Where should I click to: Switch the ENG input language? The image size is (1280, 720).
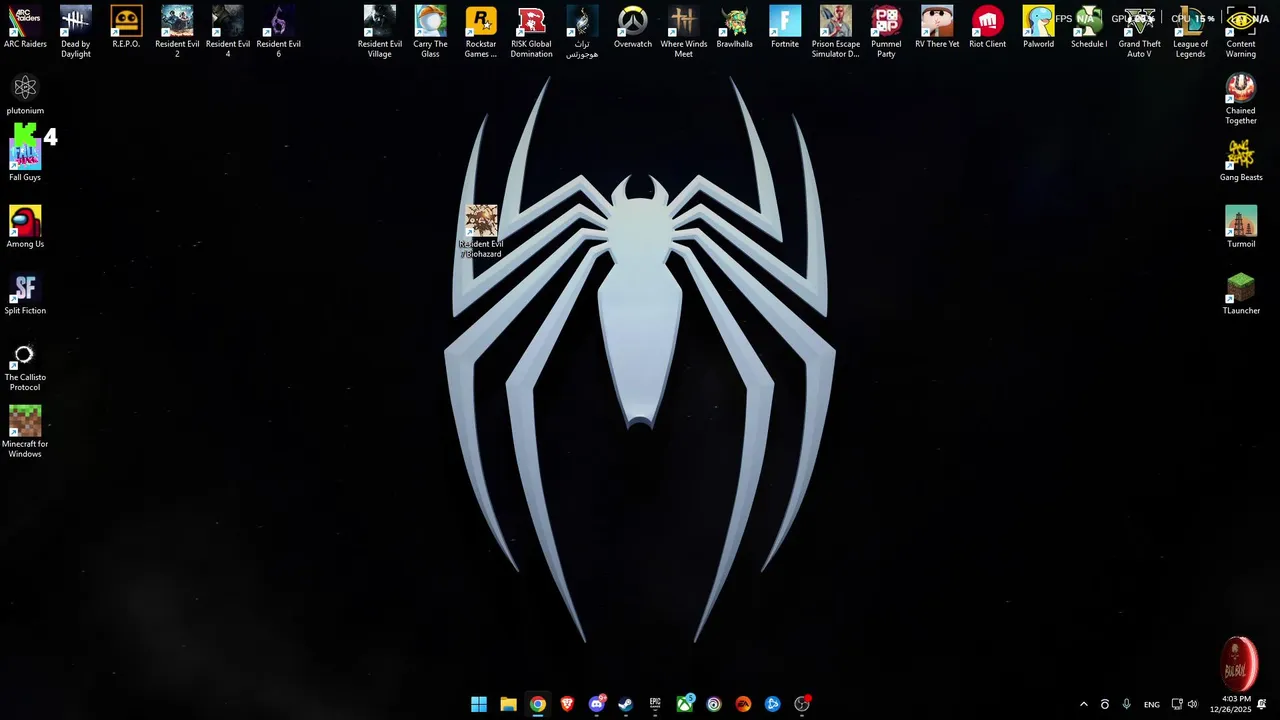tap(1152, 704)
